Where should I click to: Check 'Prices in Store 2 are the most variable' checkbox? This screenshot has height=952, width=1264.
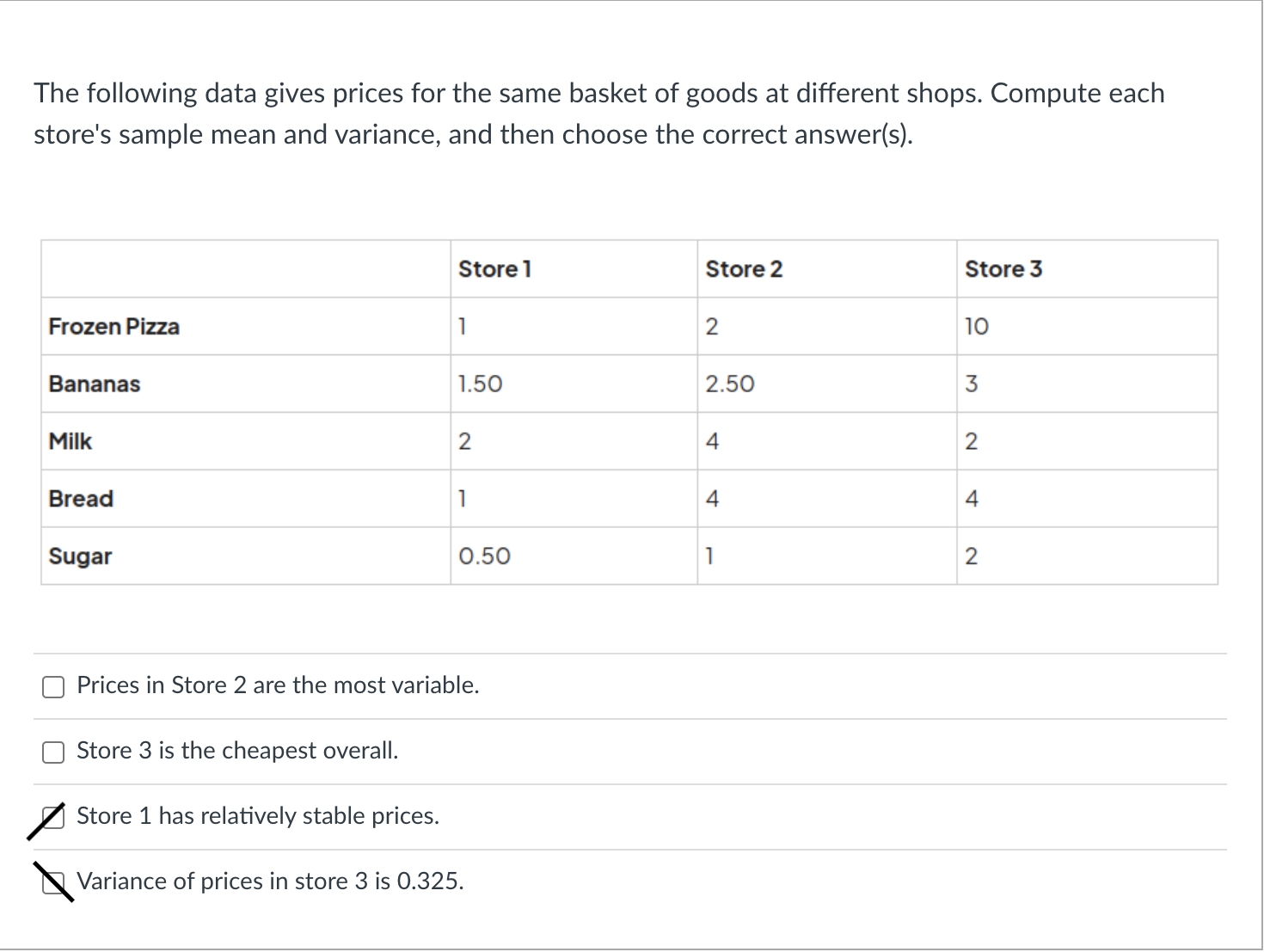coord(53,686)
